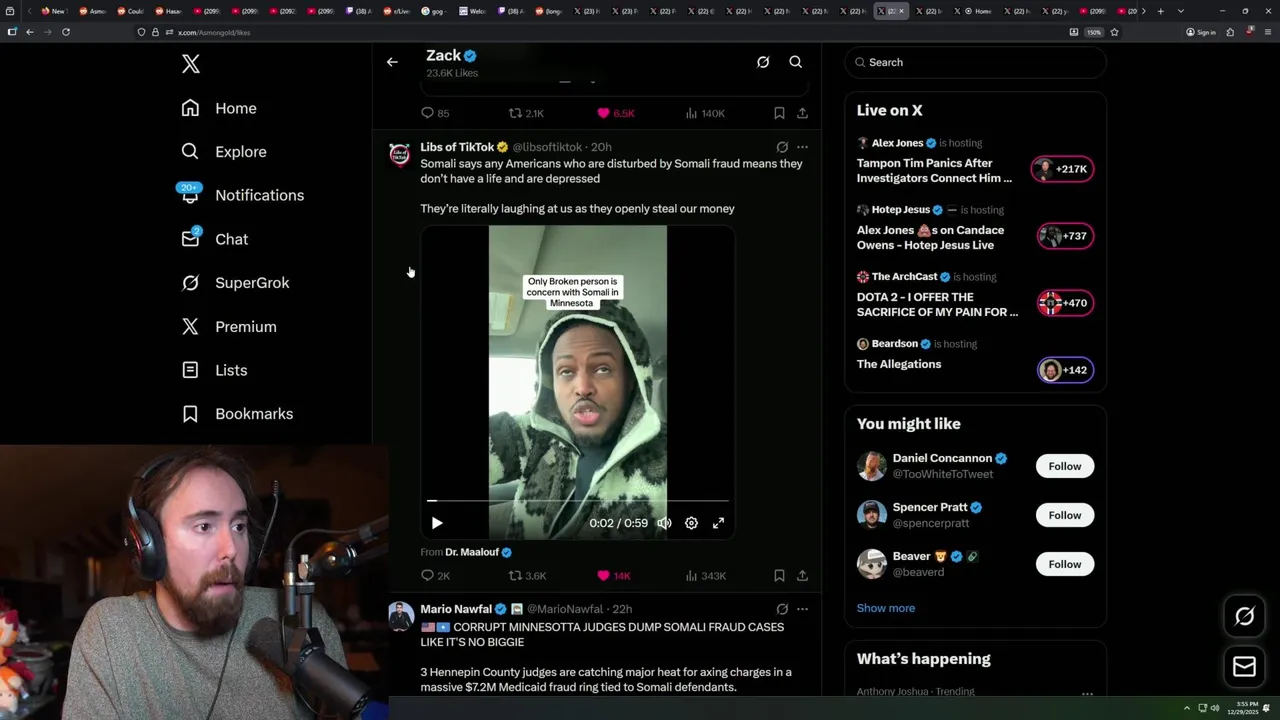Screen dimensions: 1280x720
Task: Open 'Tampon Tim Panics' live broadcast title
Action: coord(934,170)
